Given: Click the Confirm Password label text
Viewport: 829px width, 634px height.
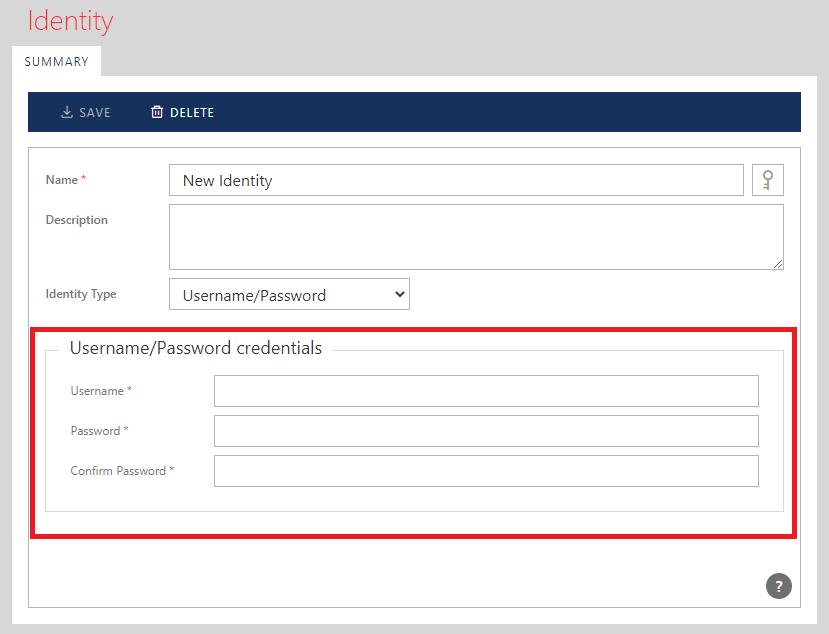Looking at the screenshot, I should [118, 471].
